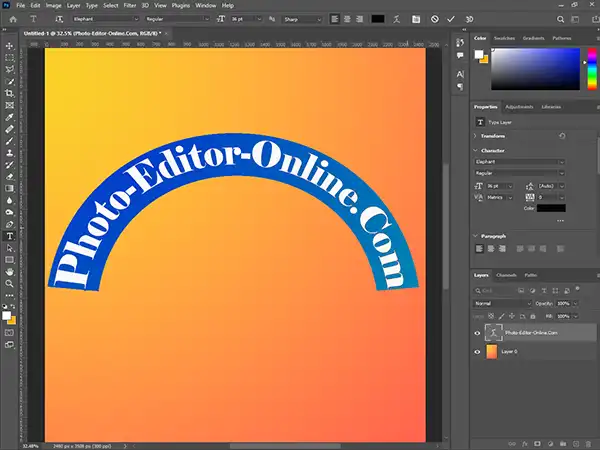This screenshot has width=600, height=450.
Task: Open the layer Opacity dropdown arrow
Action: coord(576,303)
